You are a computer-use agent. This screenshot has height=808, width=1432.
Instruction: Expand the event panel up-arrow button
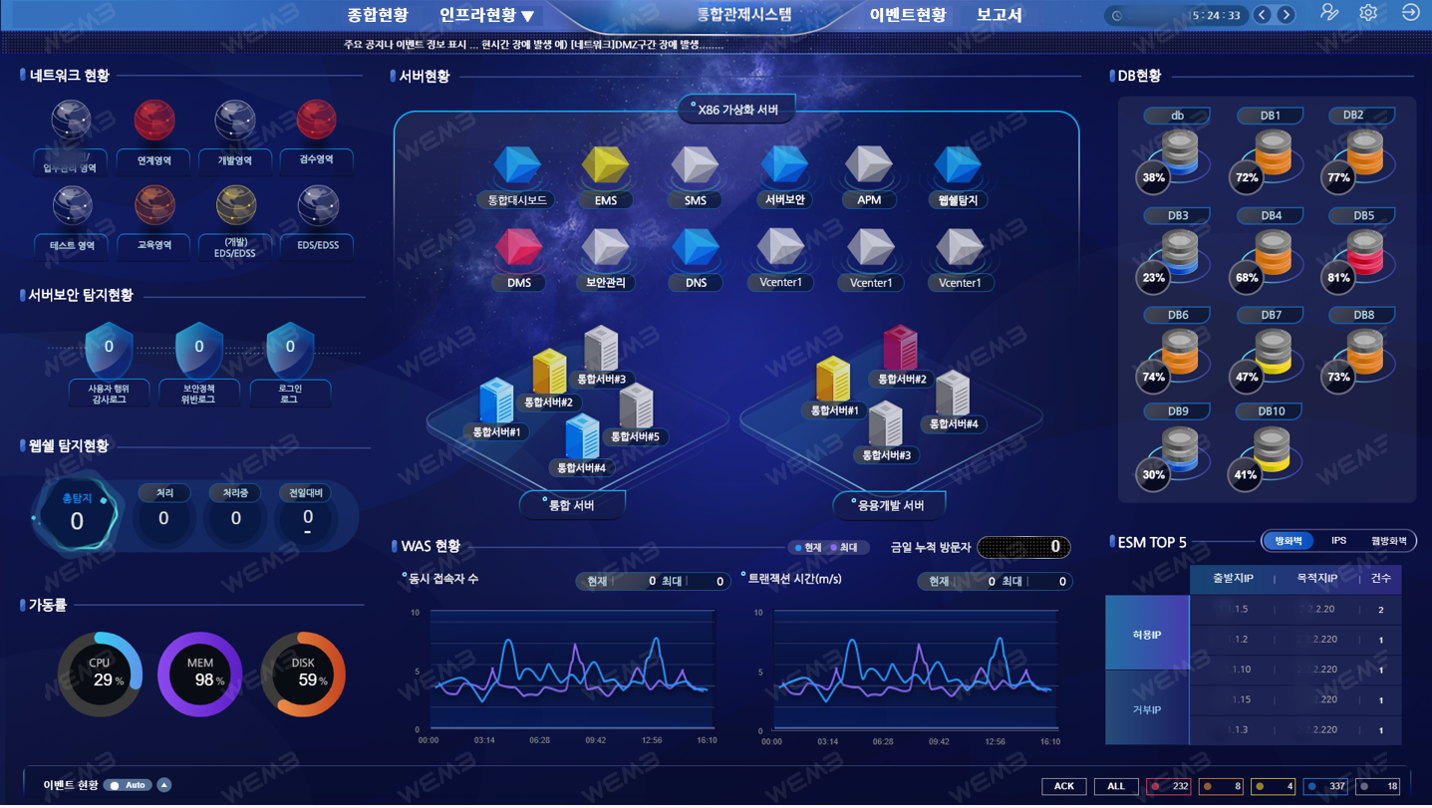coord(164,785)
